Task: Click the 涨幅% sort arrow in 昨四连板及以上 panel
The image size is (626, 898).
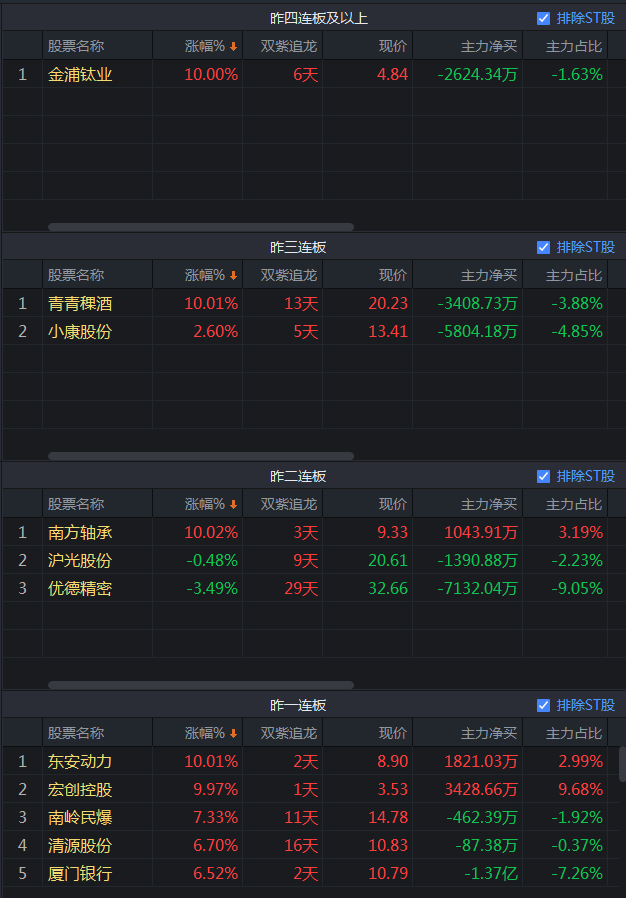Action: tap(234, 46)
